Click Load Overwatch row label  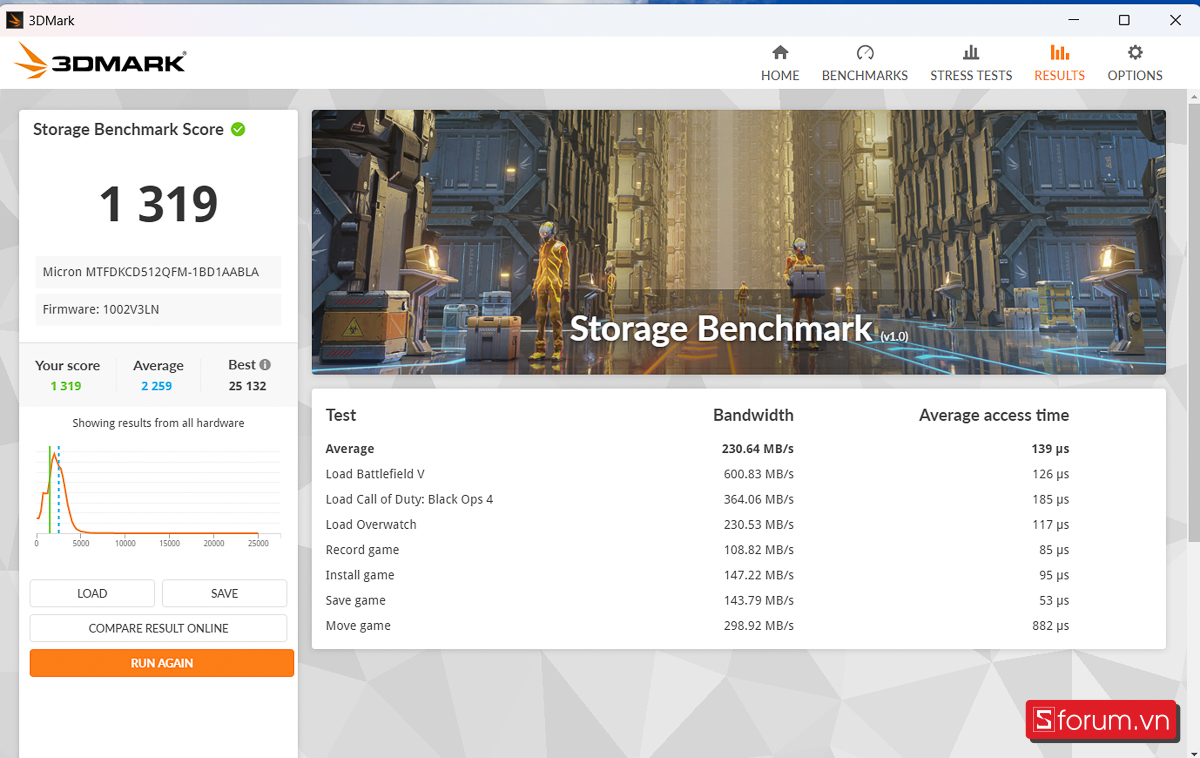click(x=371, y=524)
